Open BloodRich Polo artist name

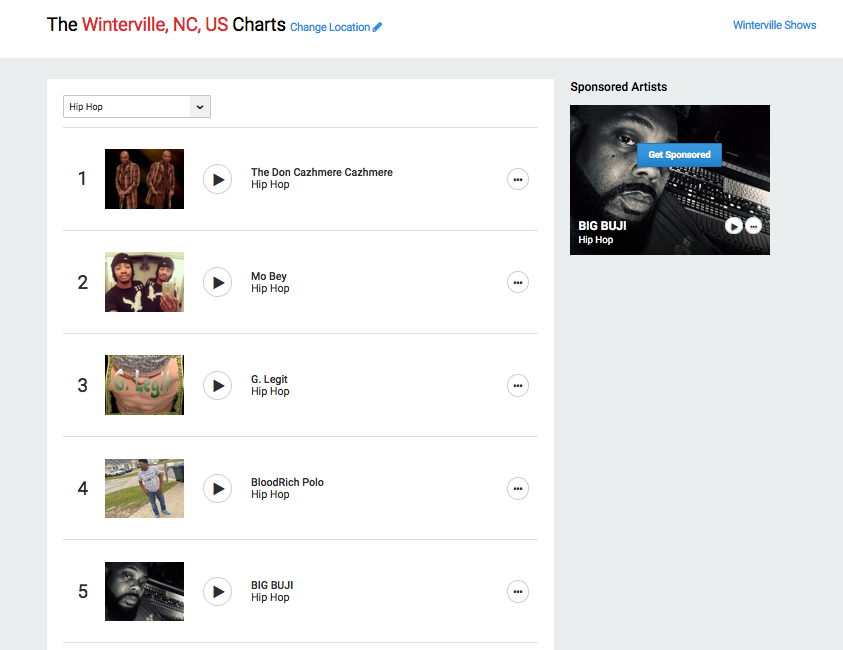287,482
